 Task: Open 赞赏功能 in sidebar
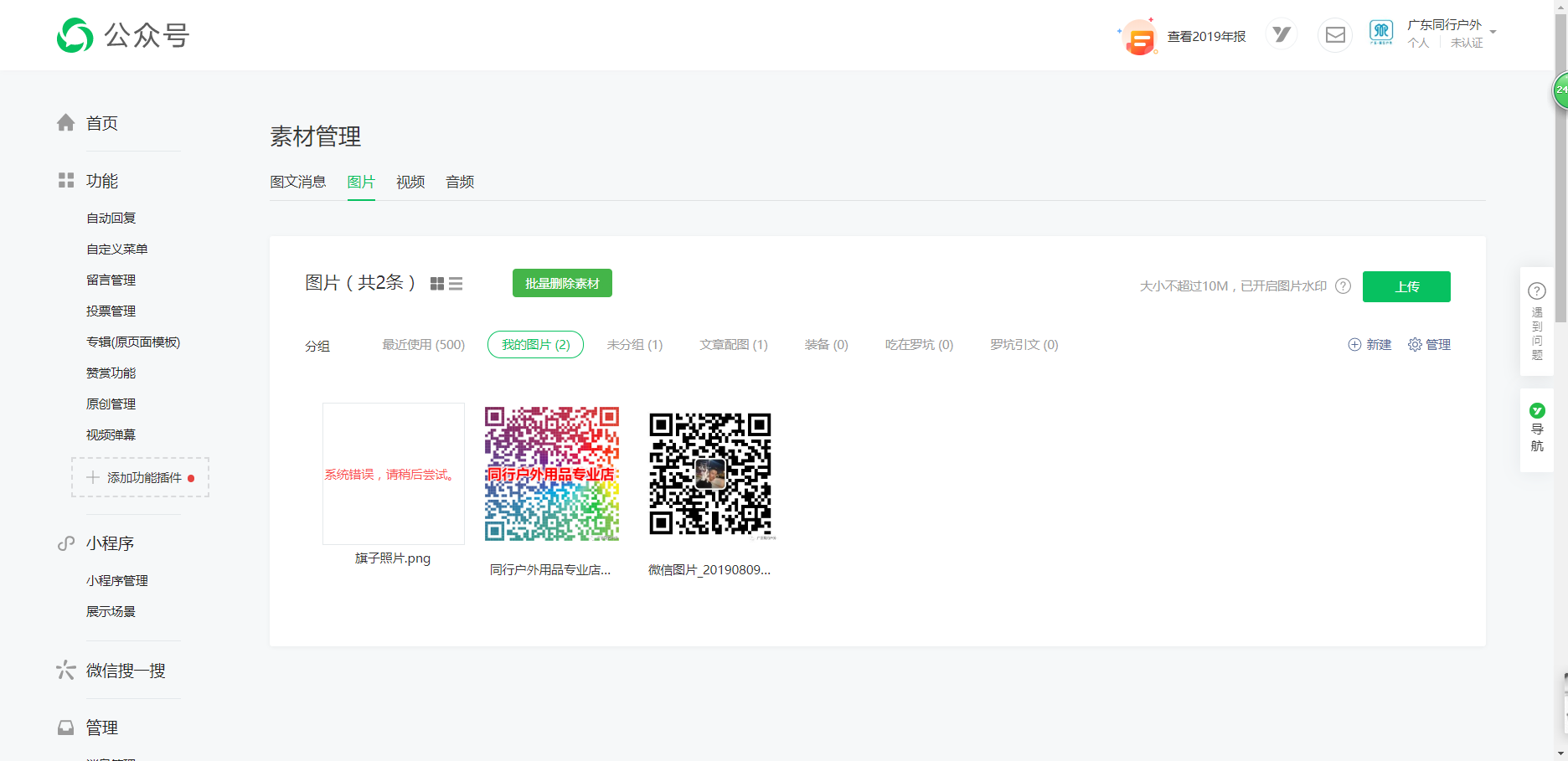tap(111, 373)
